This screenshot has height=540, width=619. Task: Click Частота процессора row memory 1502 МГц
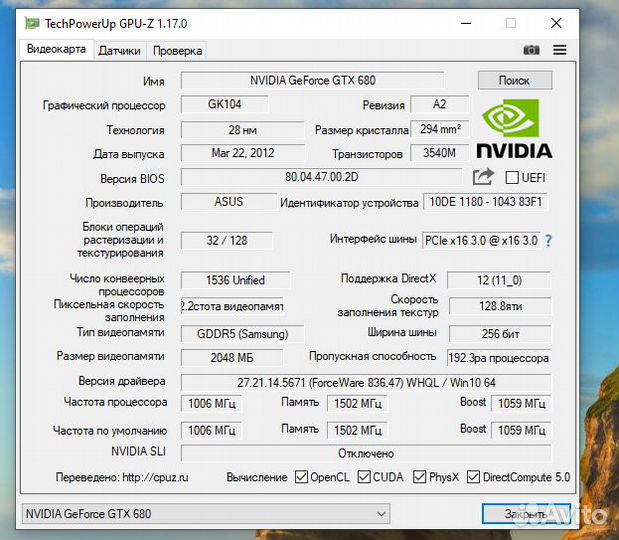click(357, 403)
